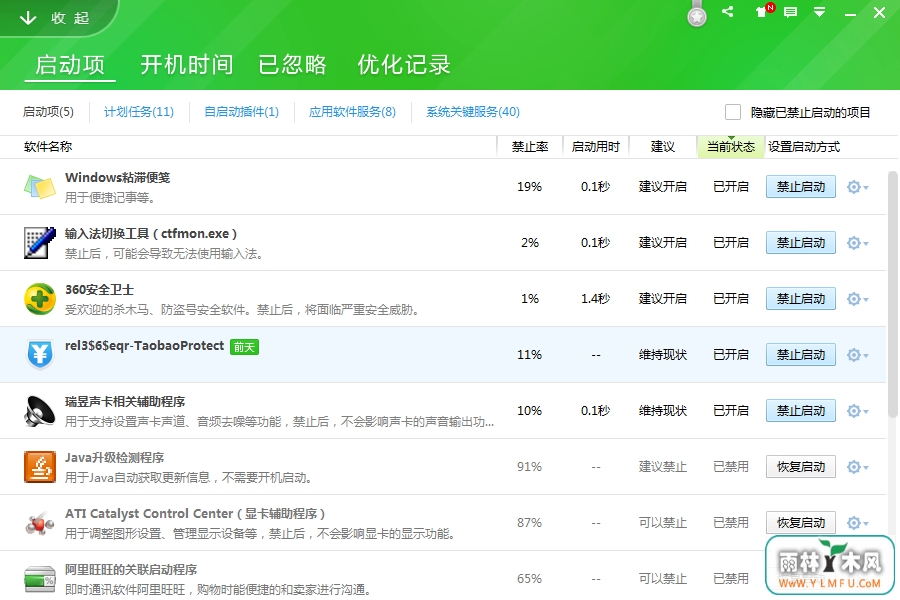Viewport: 900px width, 600px height.
Task: Select the 系统关键服务(40) sub-tab
Action: pyautogui.click(x=473, y=112)
